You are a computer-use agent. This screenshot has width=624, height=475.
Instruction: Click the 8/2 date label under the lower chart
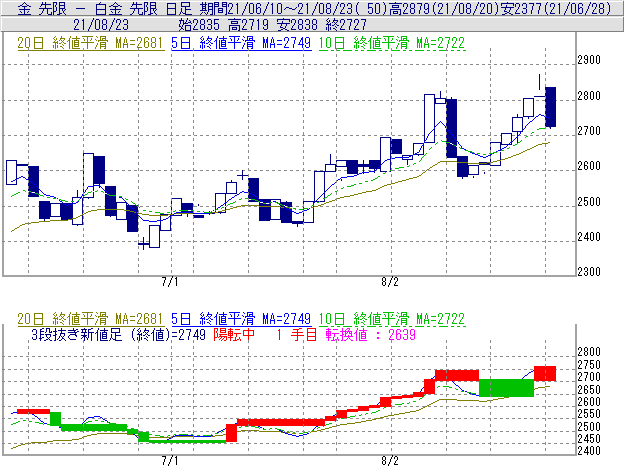click(390, 461)
